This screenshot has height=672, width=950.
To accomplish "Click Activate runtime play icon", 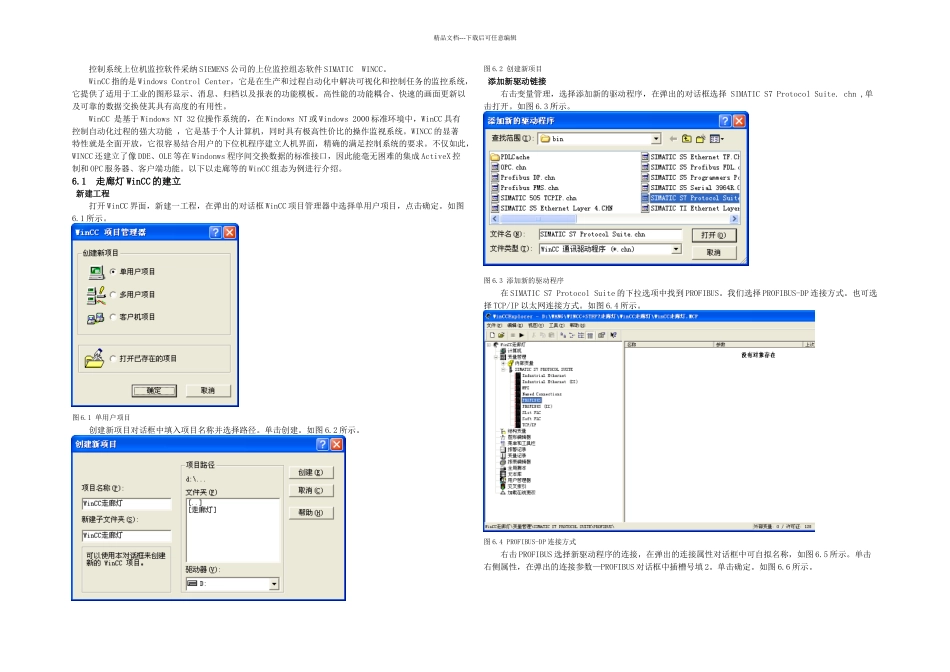I will [x=522, y=335].
